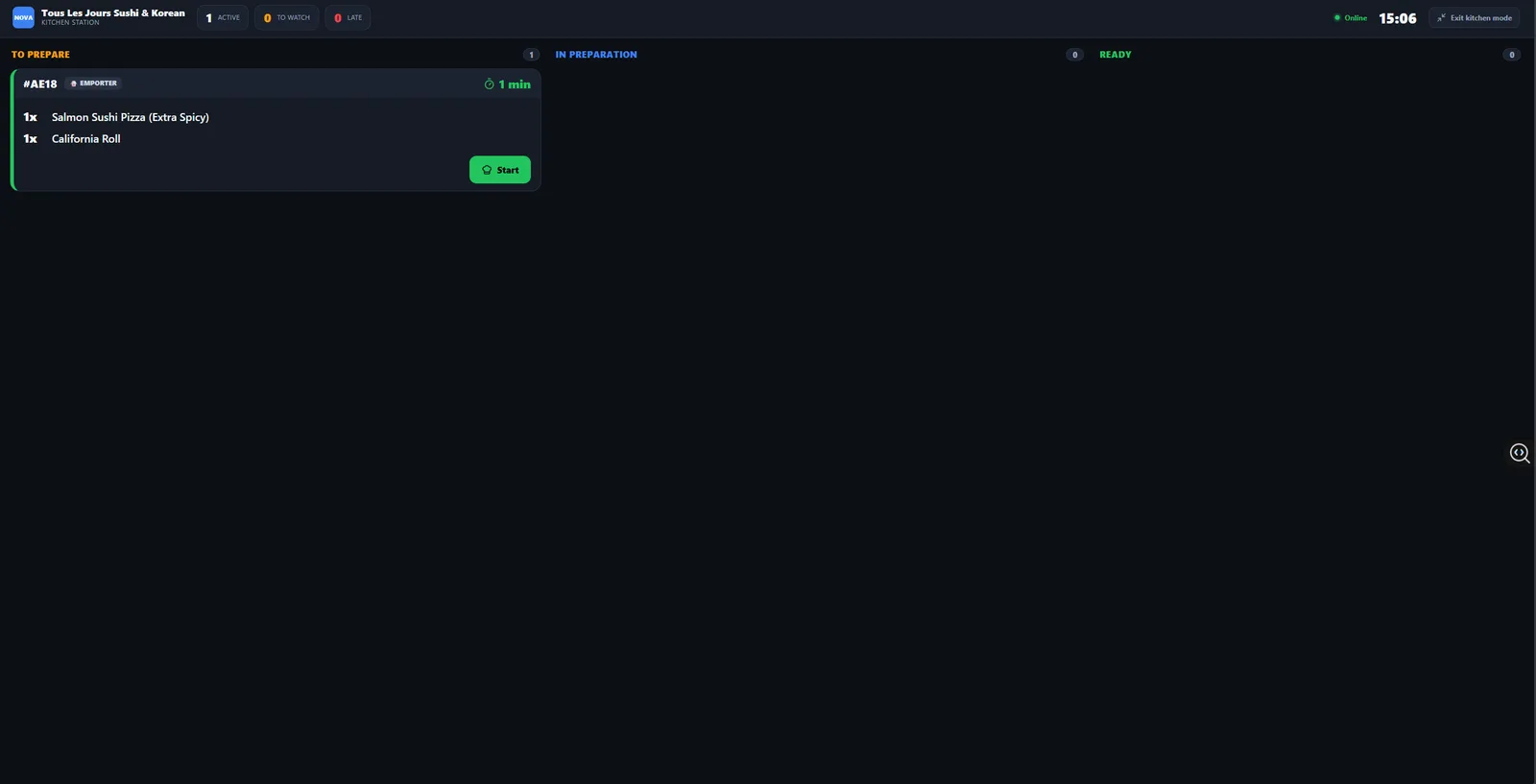This screenshot has width=1536, height=784.
Task: Open the Active orders filter
Action: tap(223, 17)
